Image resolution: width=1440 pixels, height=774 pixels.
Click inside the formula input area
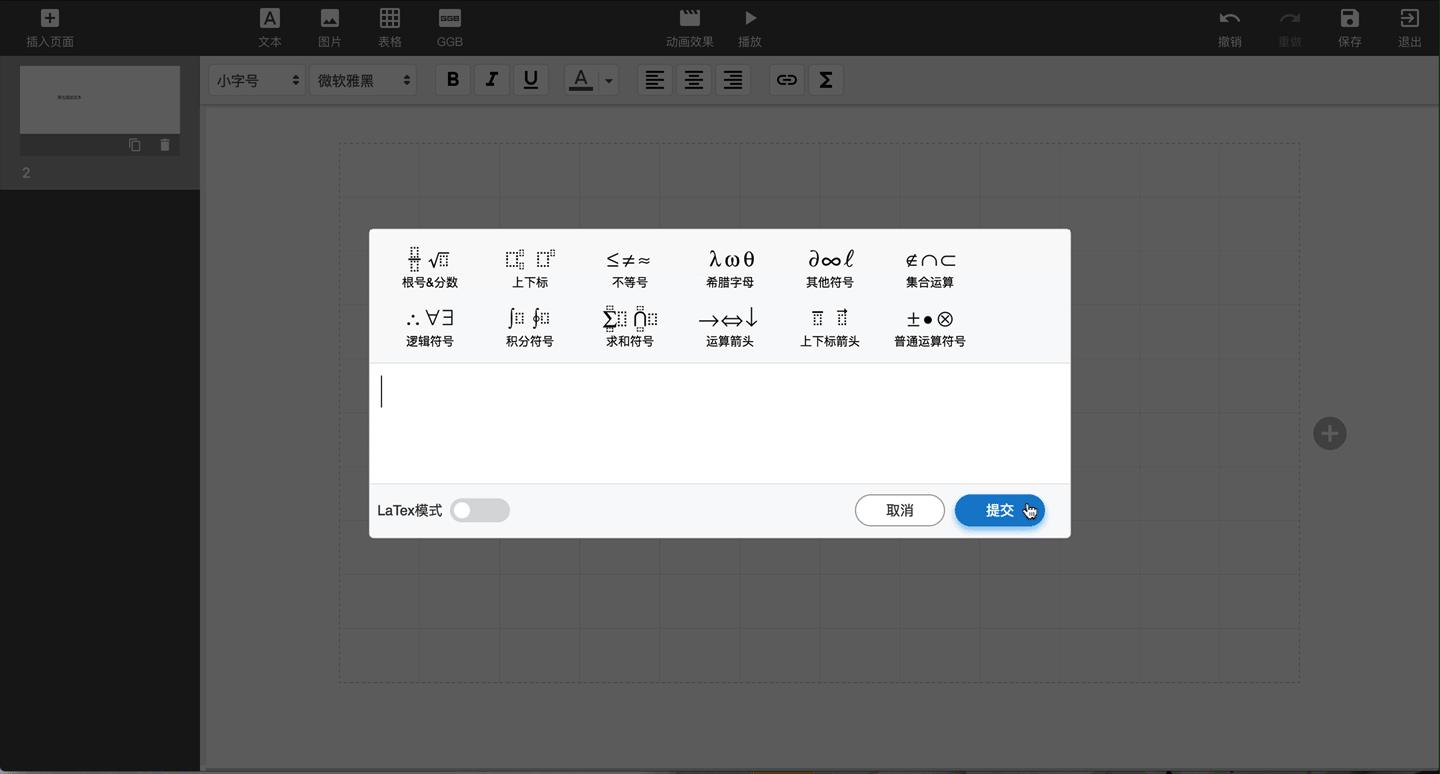(720, 423)
